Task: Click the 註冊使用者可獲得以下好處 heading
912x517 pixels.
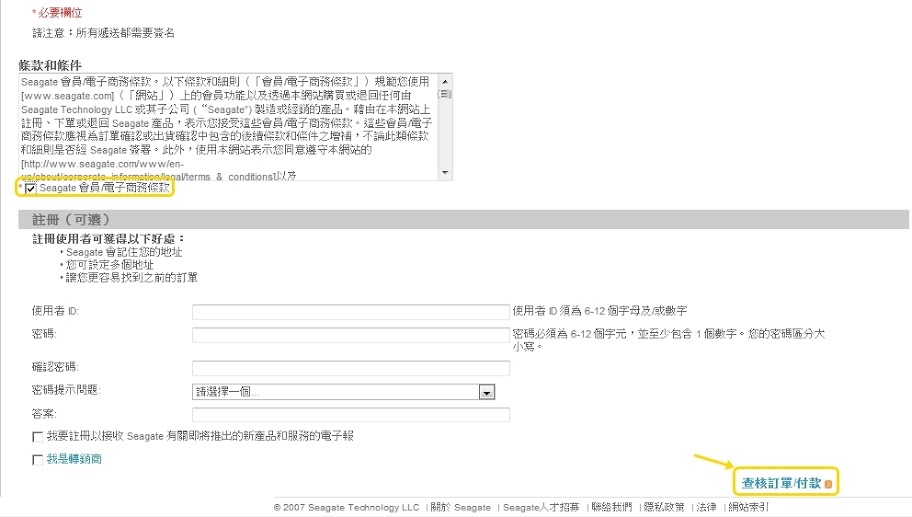Action: (x=108, y=239)
